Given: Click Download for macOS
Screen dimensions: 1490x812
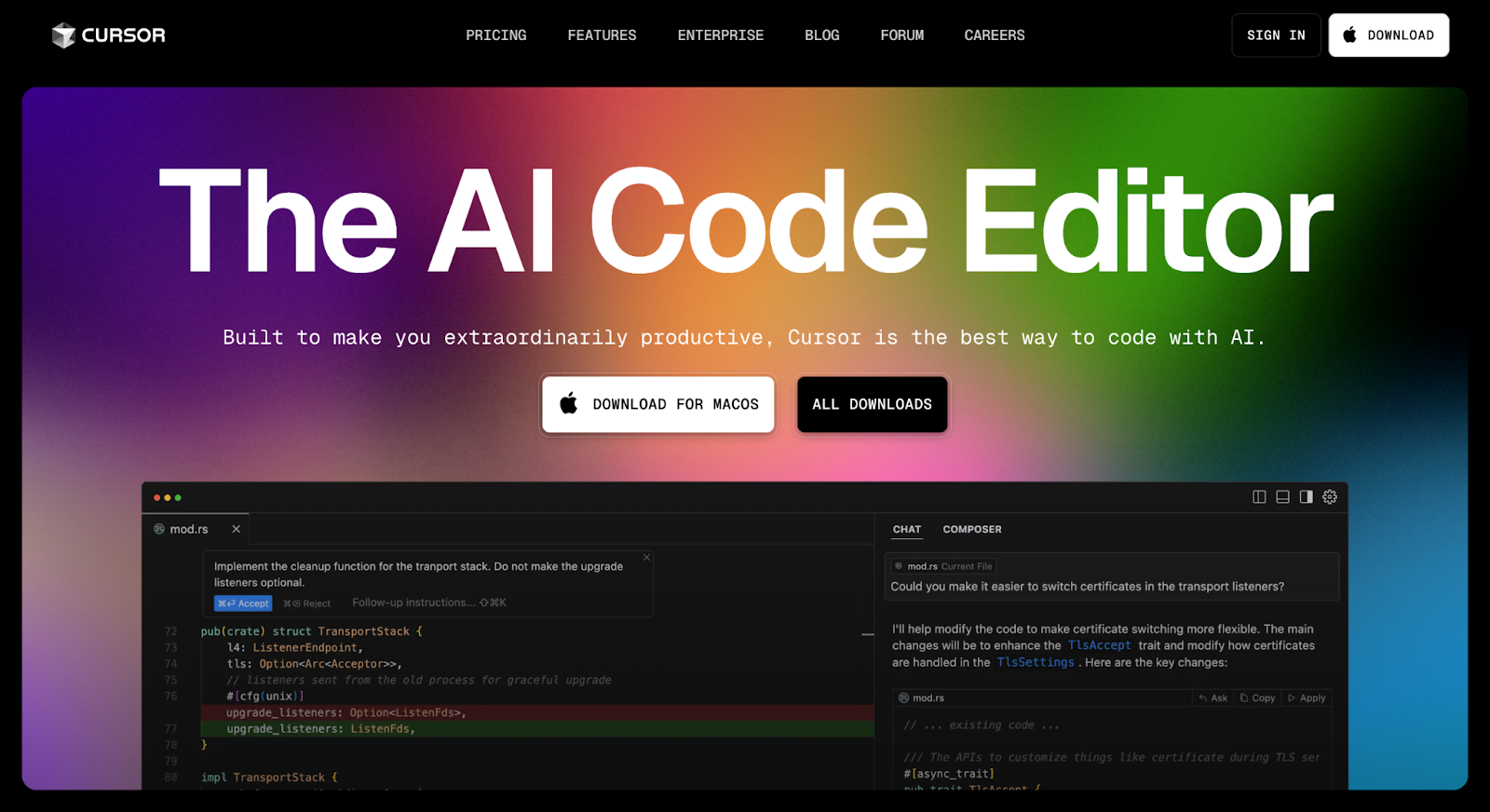Looking at the screenshot, I should pos(658,404).
